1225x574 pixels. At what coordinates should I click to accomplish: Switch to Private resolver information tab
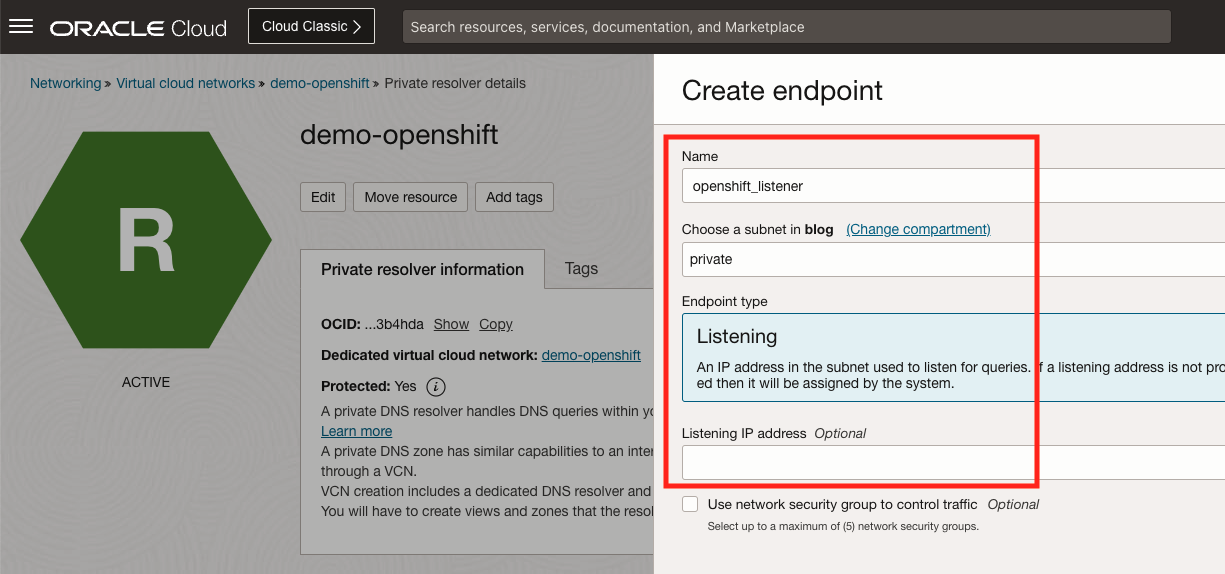(x=422, y=269)
